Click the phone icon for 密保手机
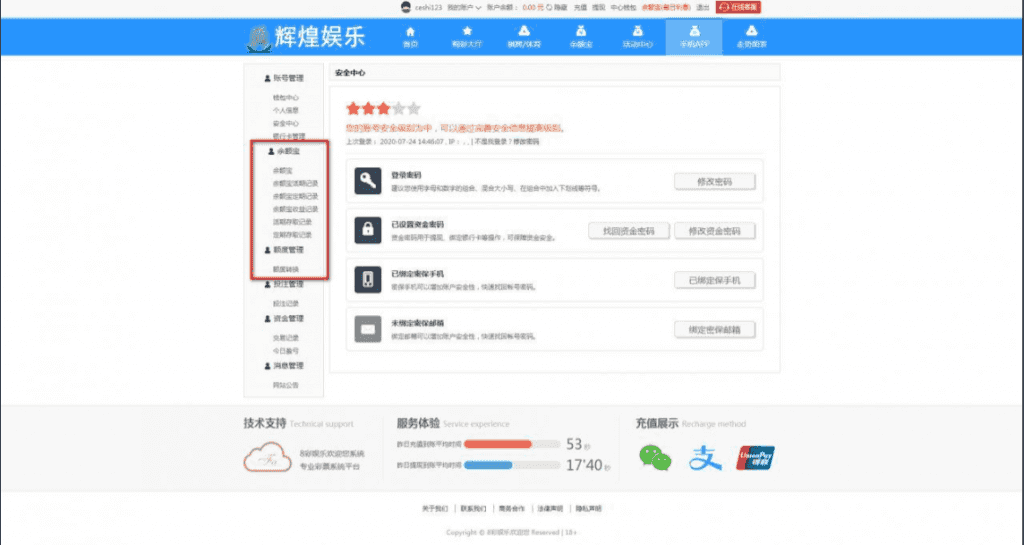This screenshot has width=1024, height=545. [368, 279]
